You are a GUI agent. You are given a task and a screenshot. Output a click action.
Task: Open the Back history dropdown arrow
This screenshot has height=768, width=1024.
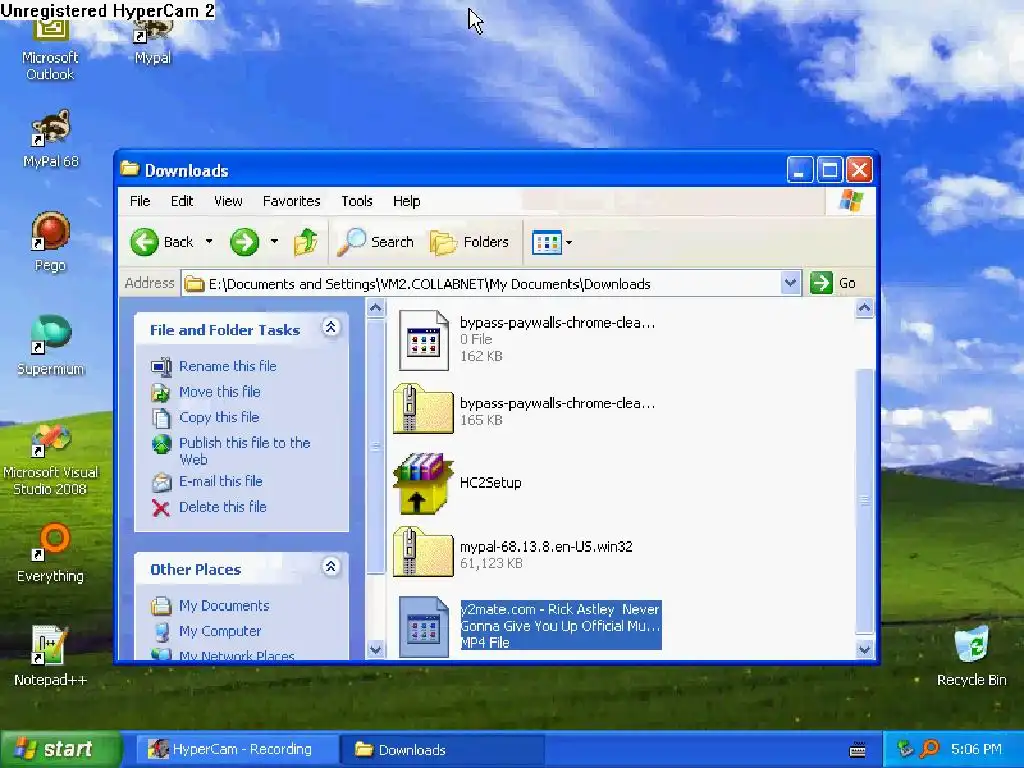(209, 242)
